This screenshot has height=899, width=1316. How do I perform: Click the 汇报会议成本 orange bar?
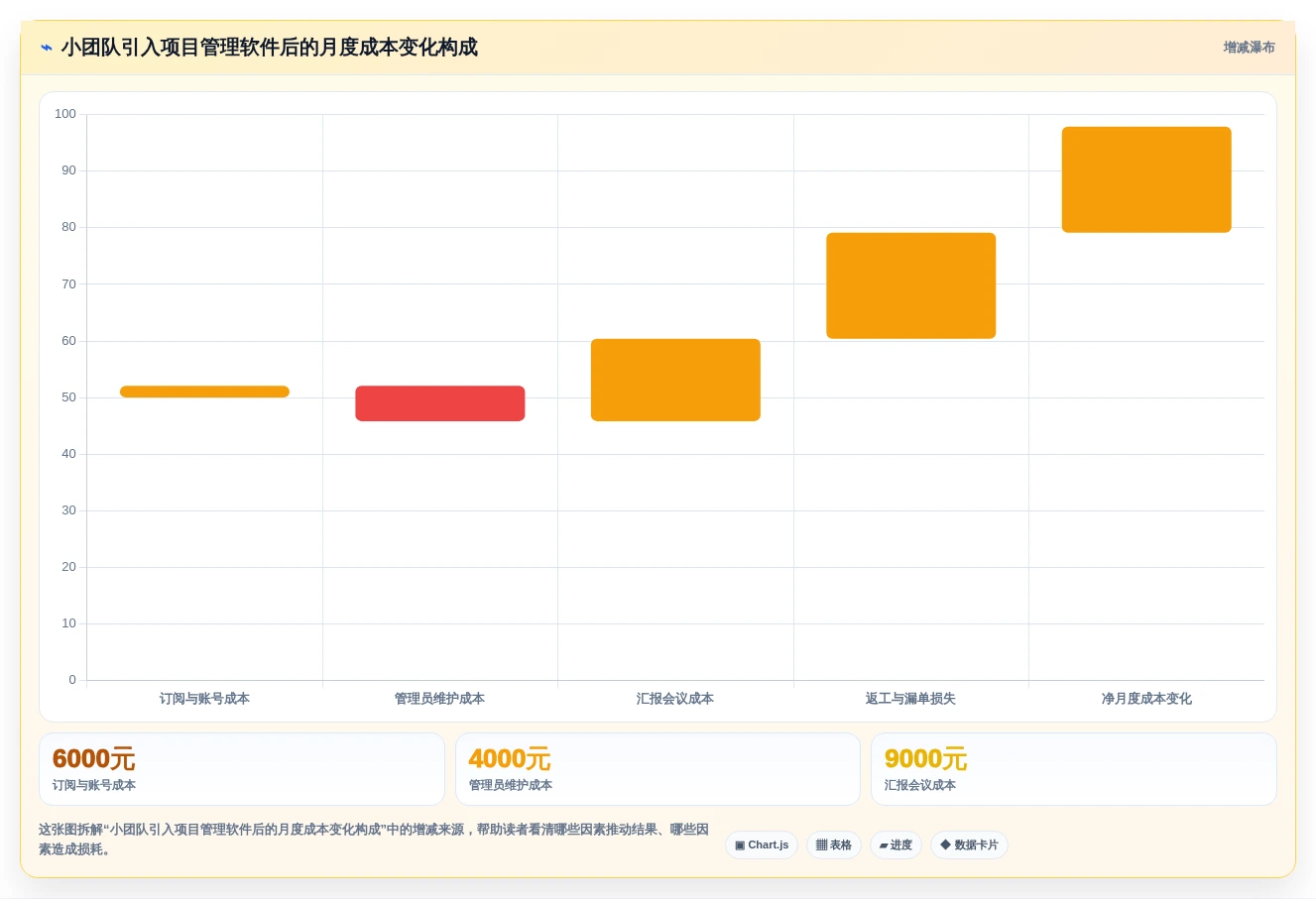(675, 380)
